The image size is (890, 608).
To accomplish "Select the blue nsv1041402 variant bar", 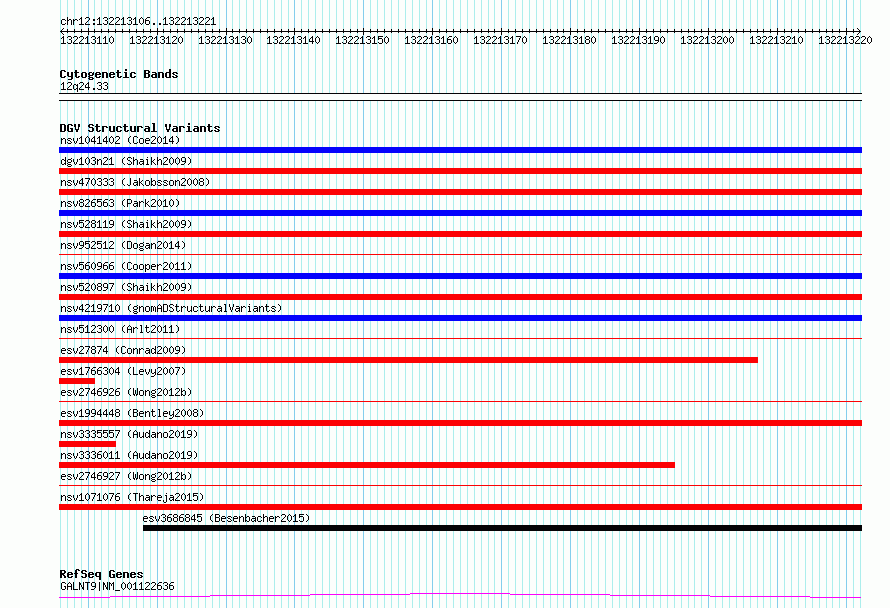I will tap(460, 150).
